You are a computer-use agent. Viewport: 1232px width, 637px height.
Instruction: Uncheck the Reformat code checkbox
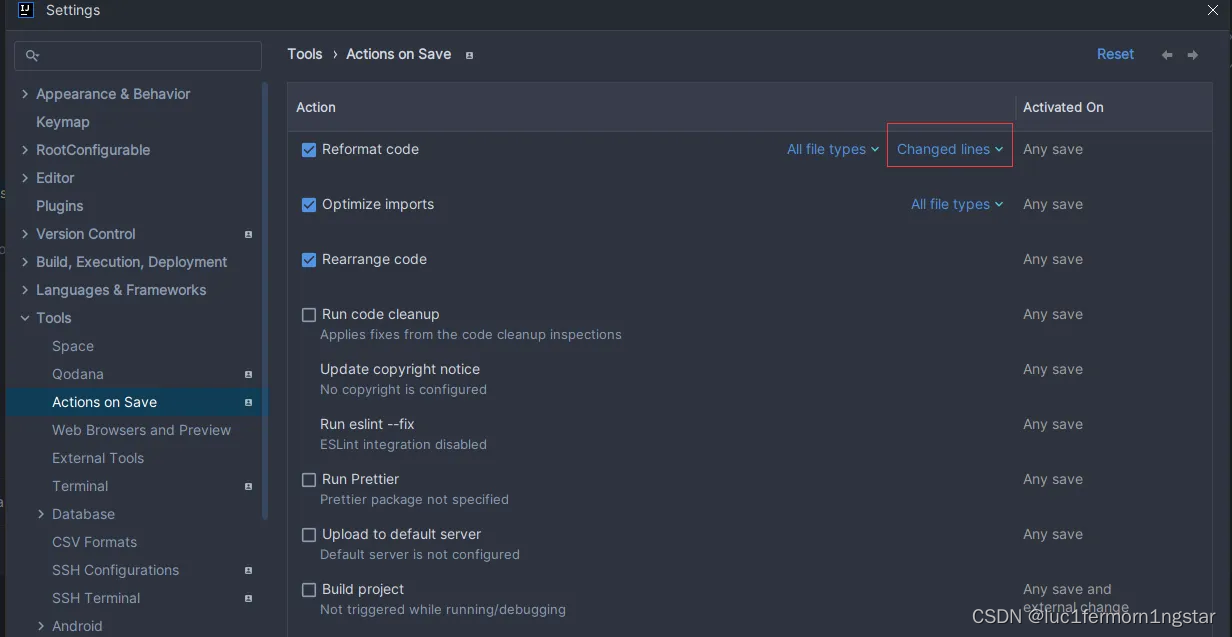pos(309,149)
